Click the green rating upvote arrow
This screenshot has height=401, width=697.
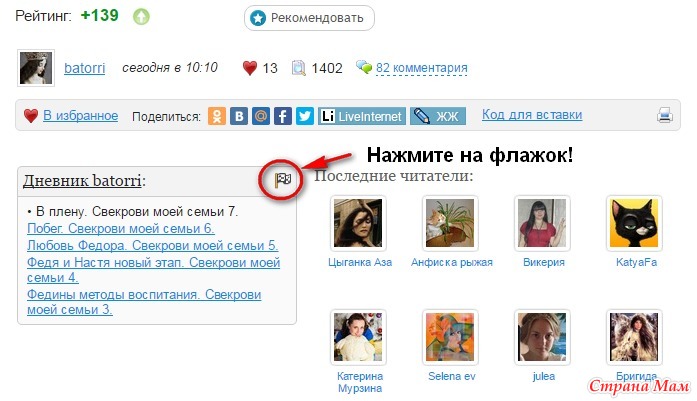tap(141, 17)
